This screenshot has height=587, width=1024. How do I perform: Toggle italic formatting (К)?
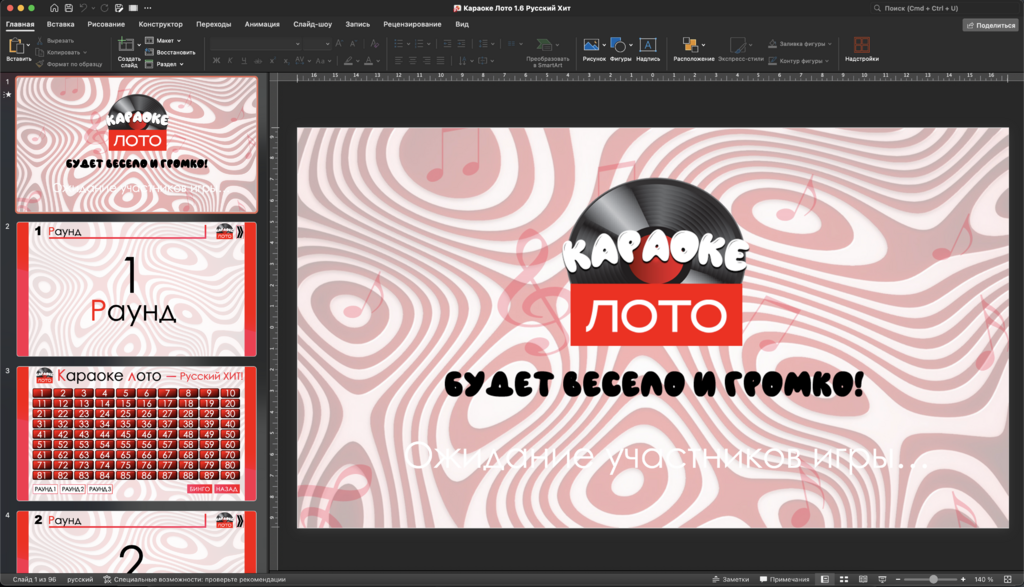click(x=230, y=61)
